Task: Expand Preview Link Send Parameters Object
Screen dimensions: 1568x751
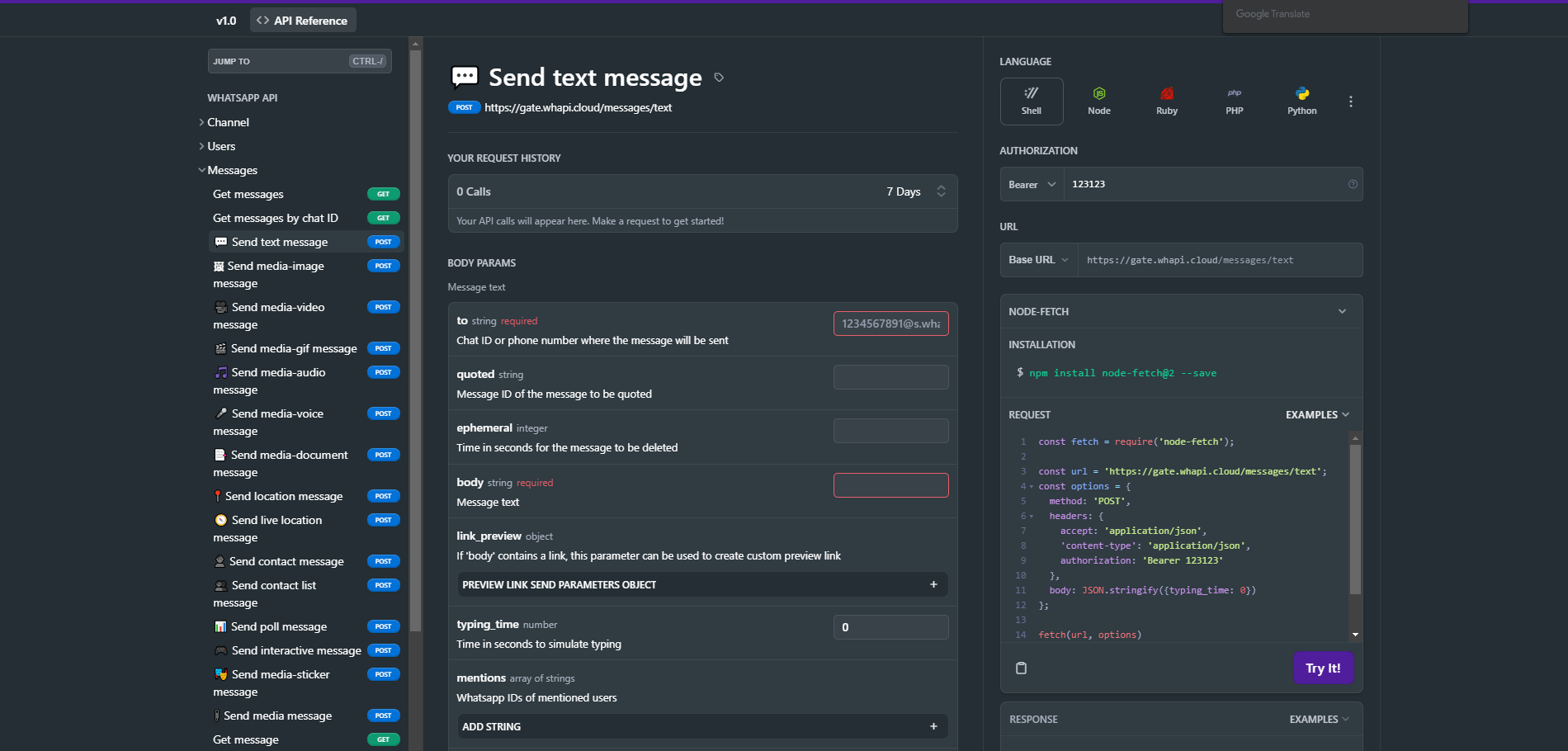Action: (702, 584)
